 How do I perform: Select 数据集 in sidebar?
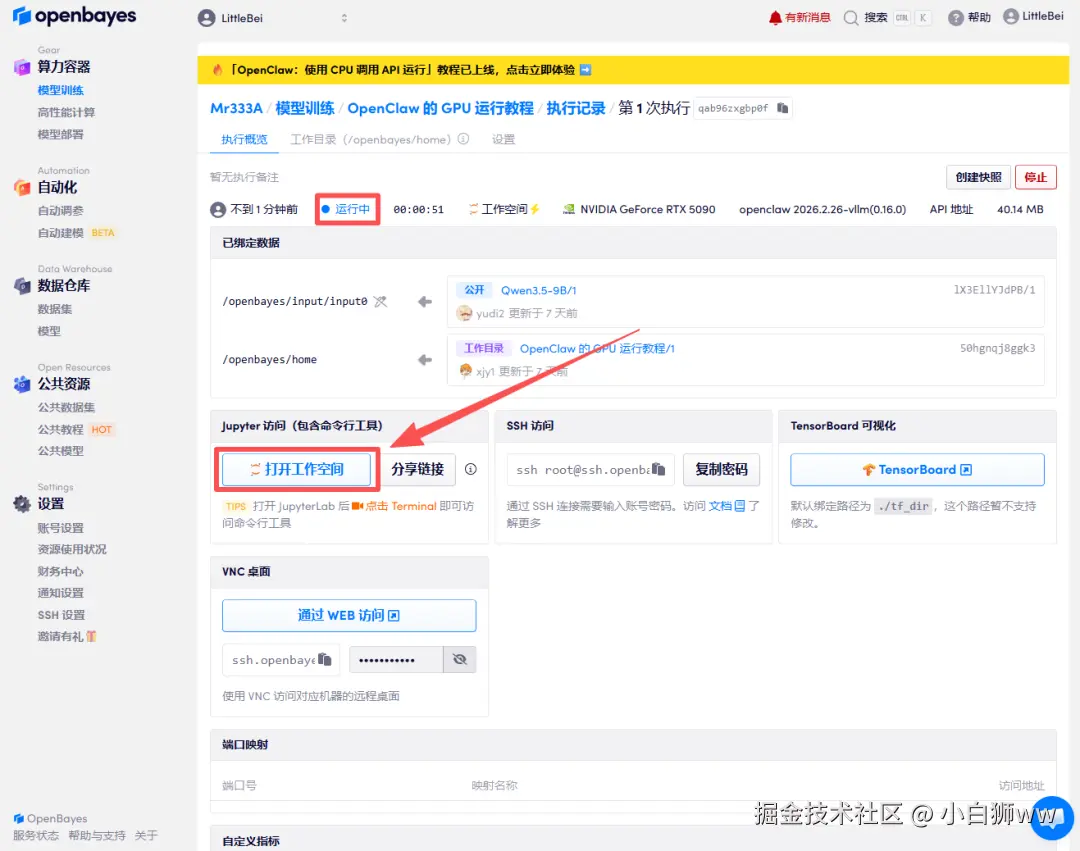click(54, 309)
